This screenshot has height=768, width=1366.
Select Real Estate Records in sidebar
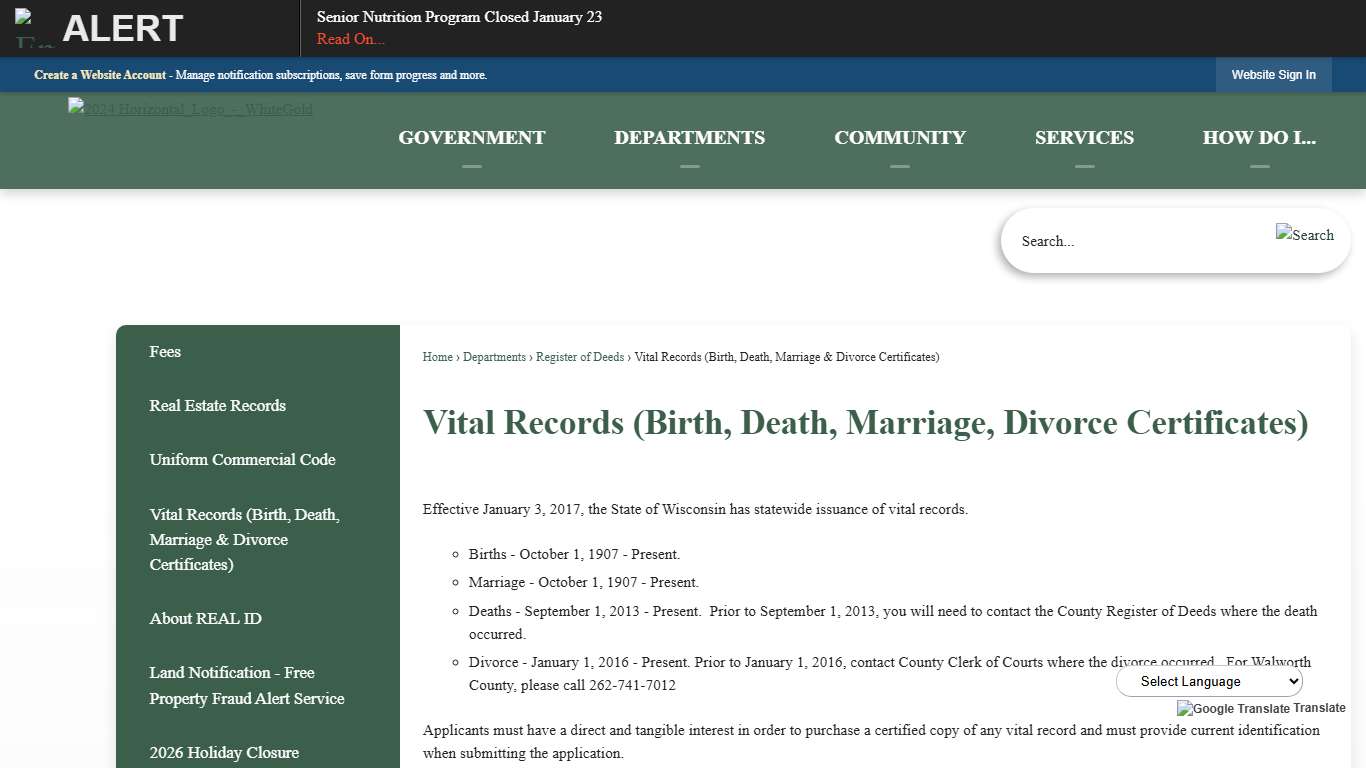click(217, 405)
